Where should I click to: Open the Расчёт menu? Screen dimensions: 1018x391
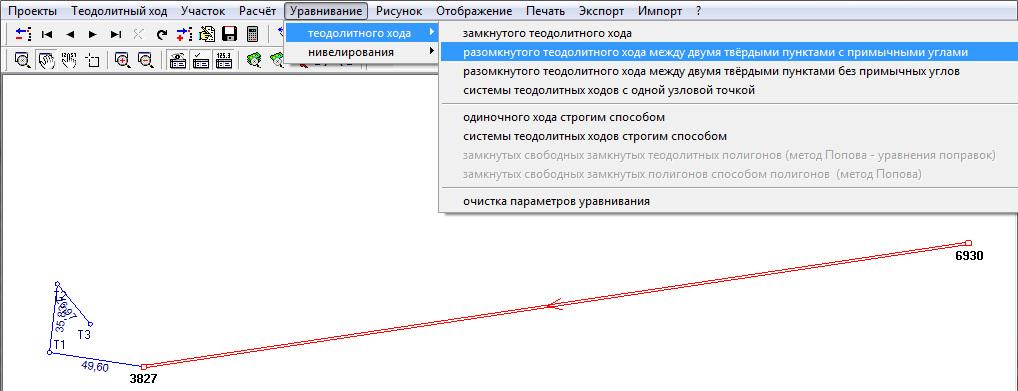pyautogui.click(x=258, y=11)
